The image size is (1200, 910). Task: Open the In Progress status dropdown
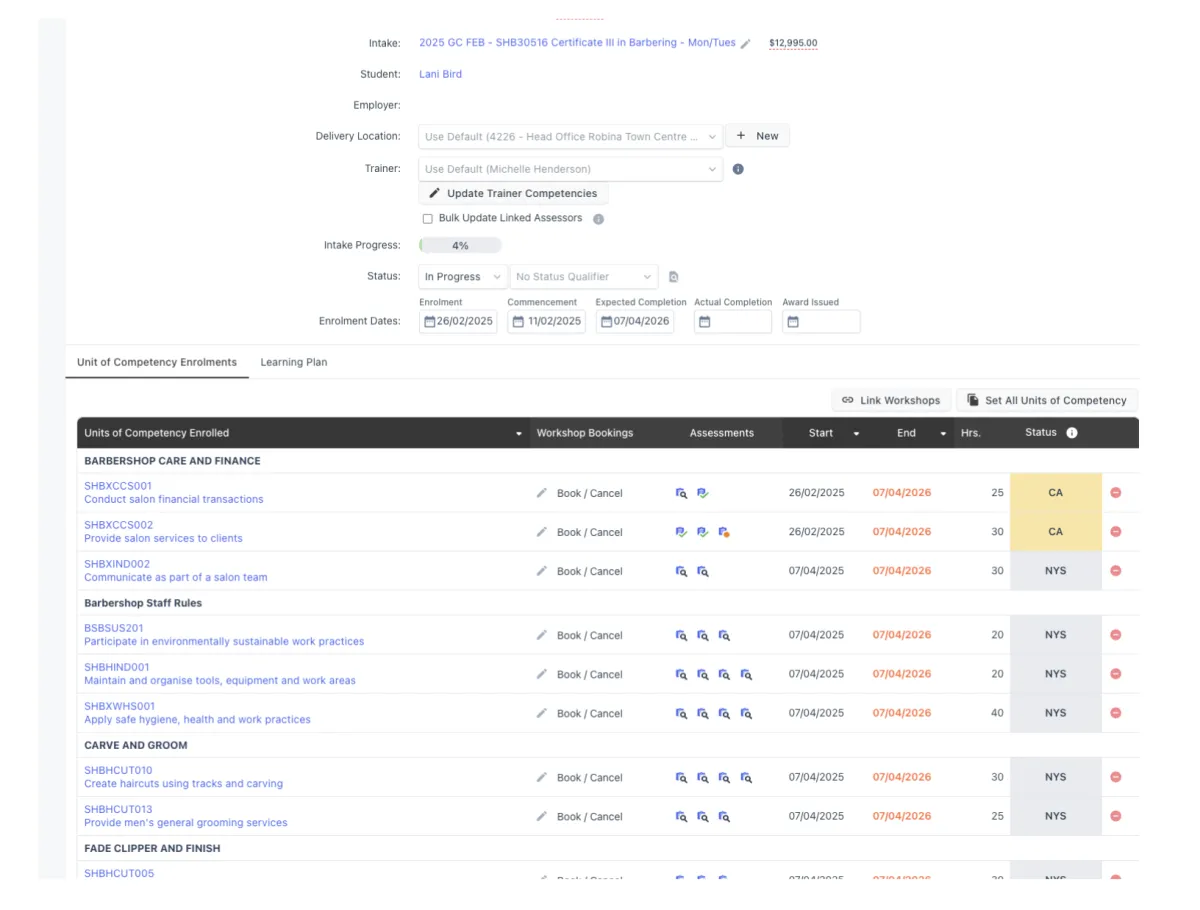coord(461,277)
